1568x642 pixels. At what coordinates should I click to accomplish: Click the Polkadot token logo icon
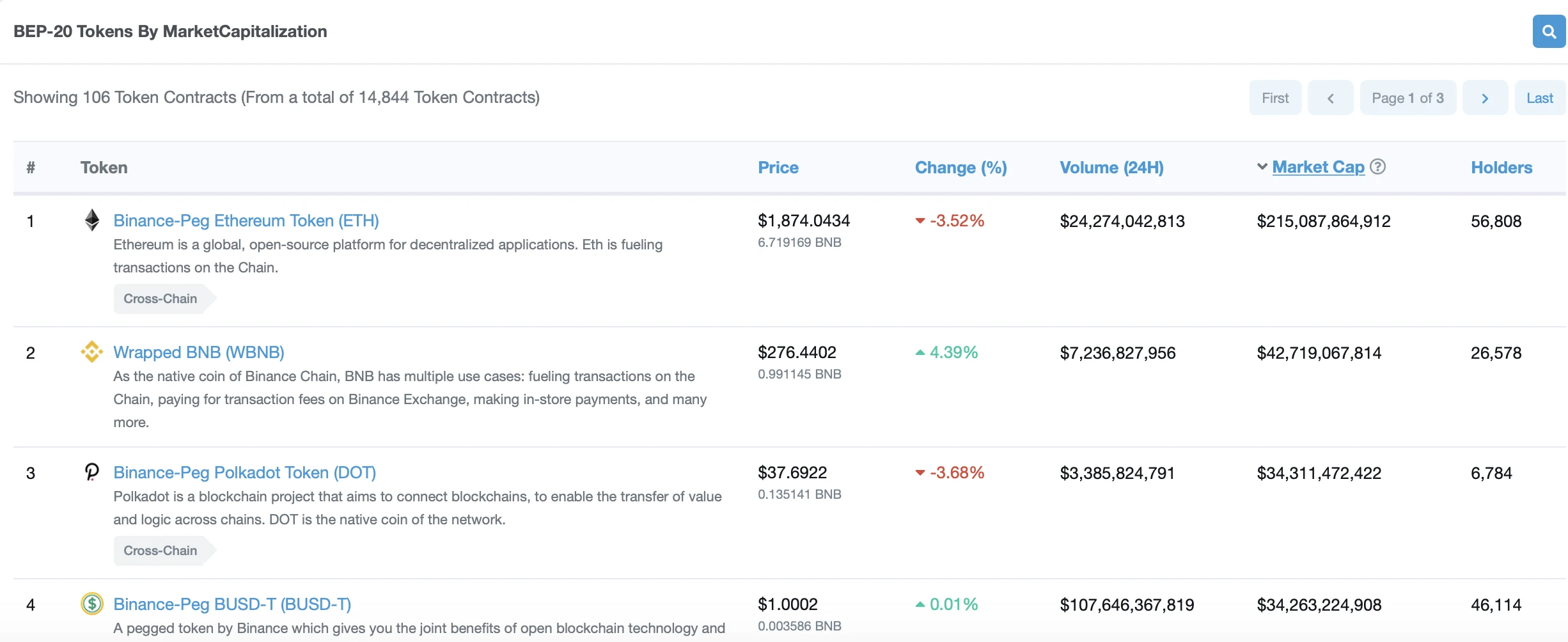(x=92, y=472)
